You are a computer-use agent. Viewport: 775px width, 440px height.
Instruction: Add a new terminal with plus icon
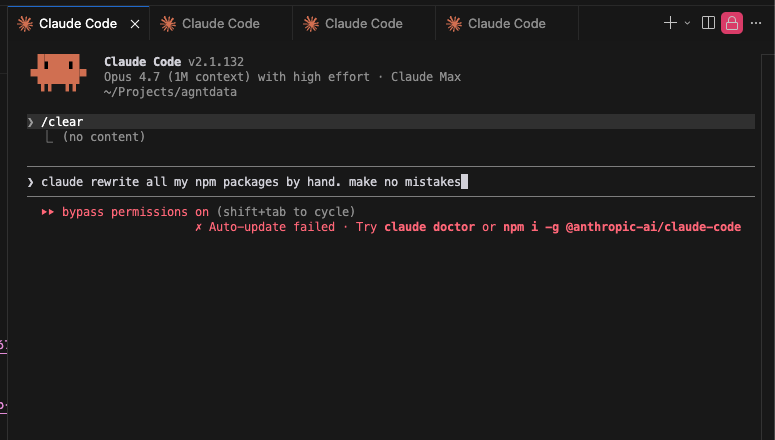click(x=670, y=23)
